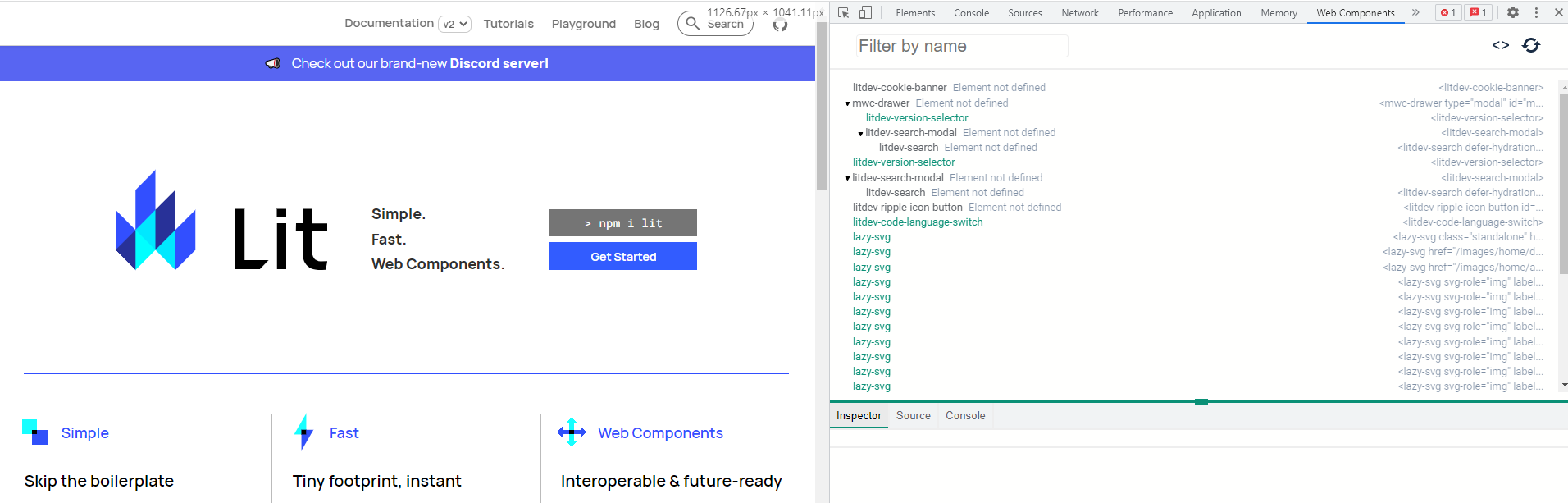Switch to the Network tab

tap(1080, 13)
